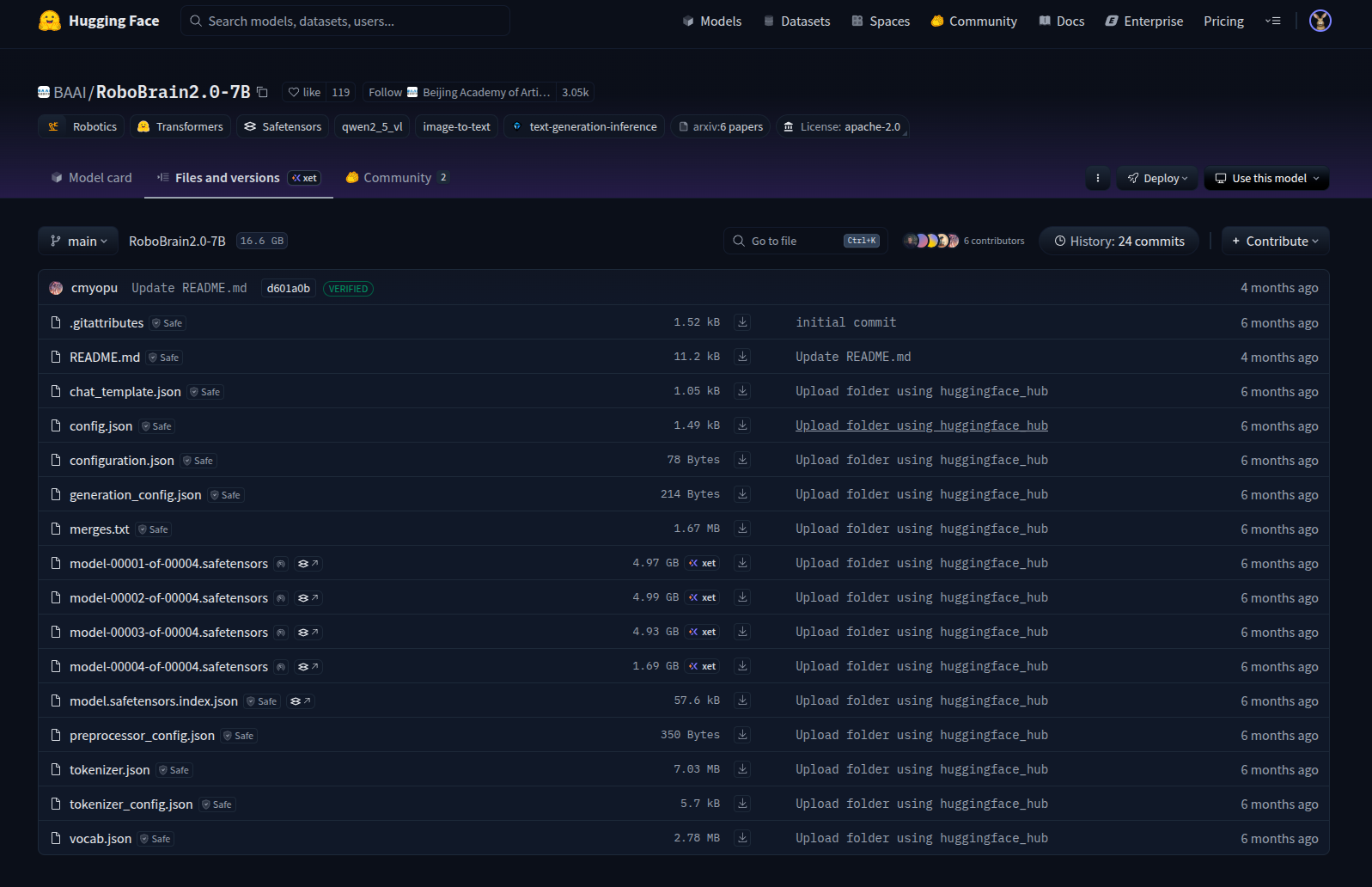Download tokenizer_config.json file
The height and width of the screenshot is (887, 1372).
tap(742, 804)
